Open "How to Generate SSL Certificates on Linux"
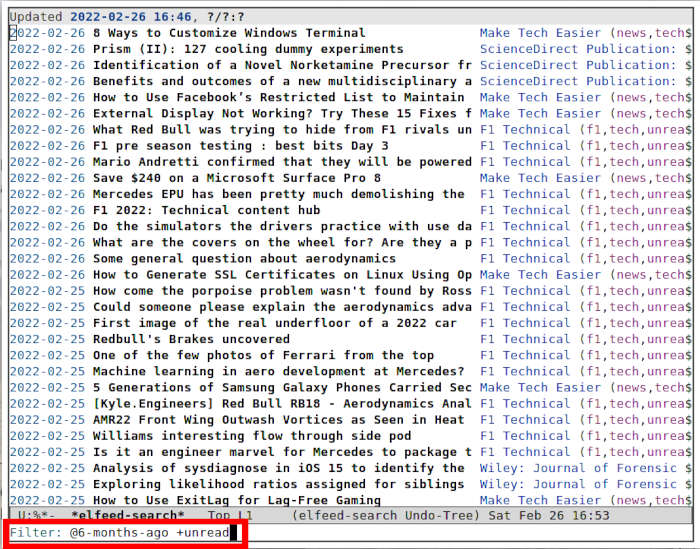The height and width of the screenshot is (549, 700). [x=282, y=274]
